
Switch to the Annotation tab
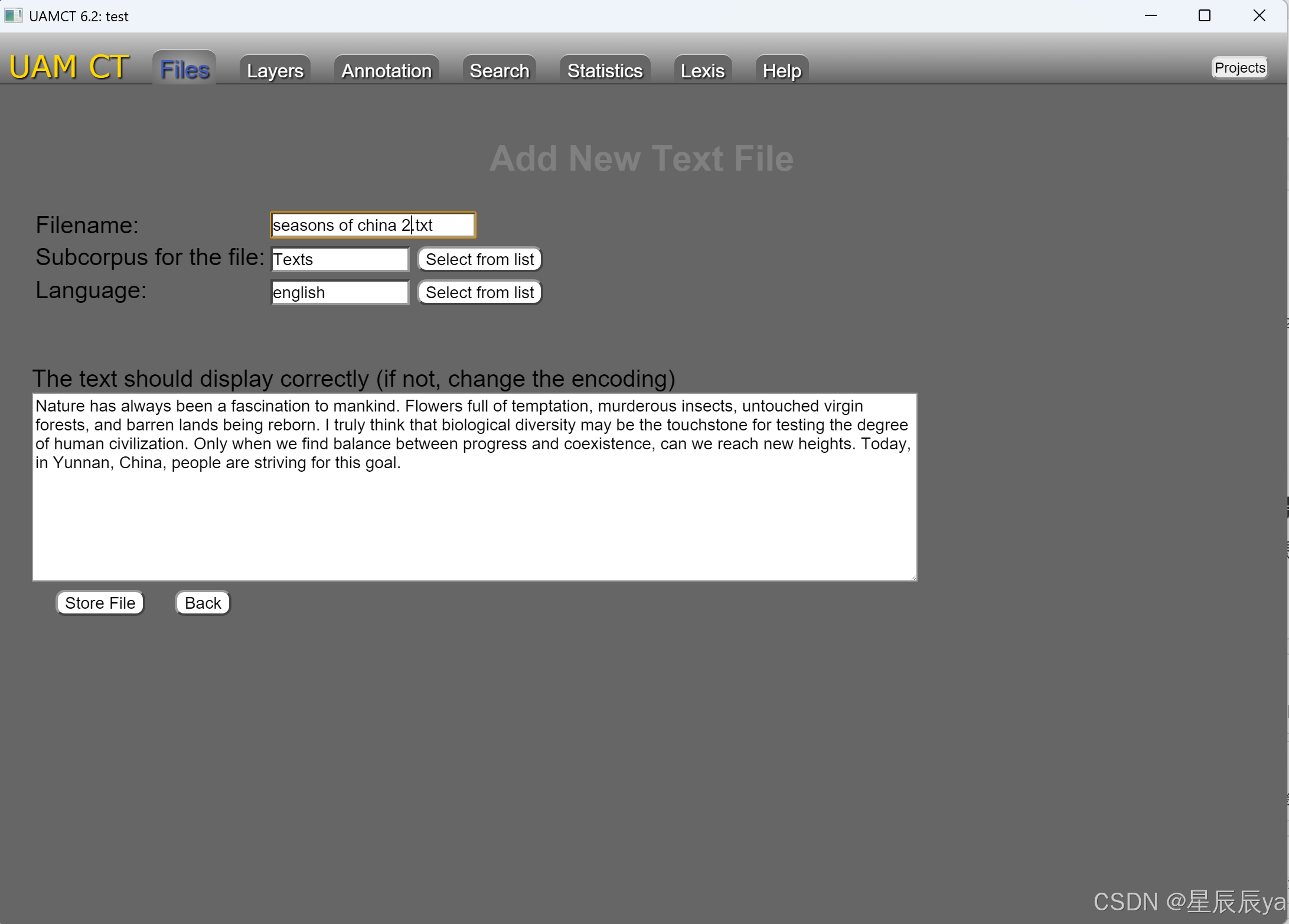386,70
